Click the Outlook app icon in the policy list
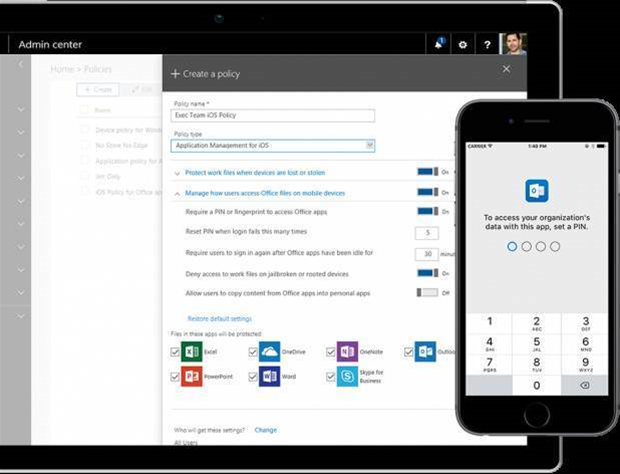Viewport: 620px width, 474px height. coord(425,351)
